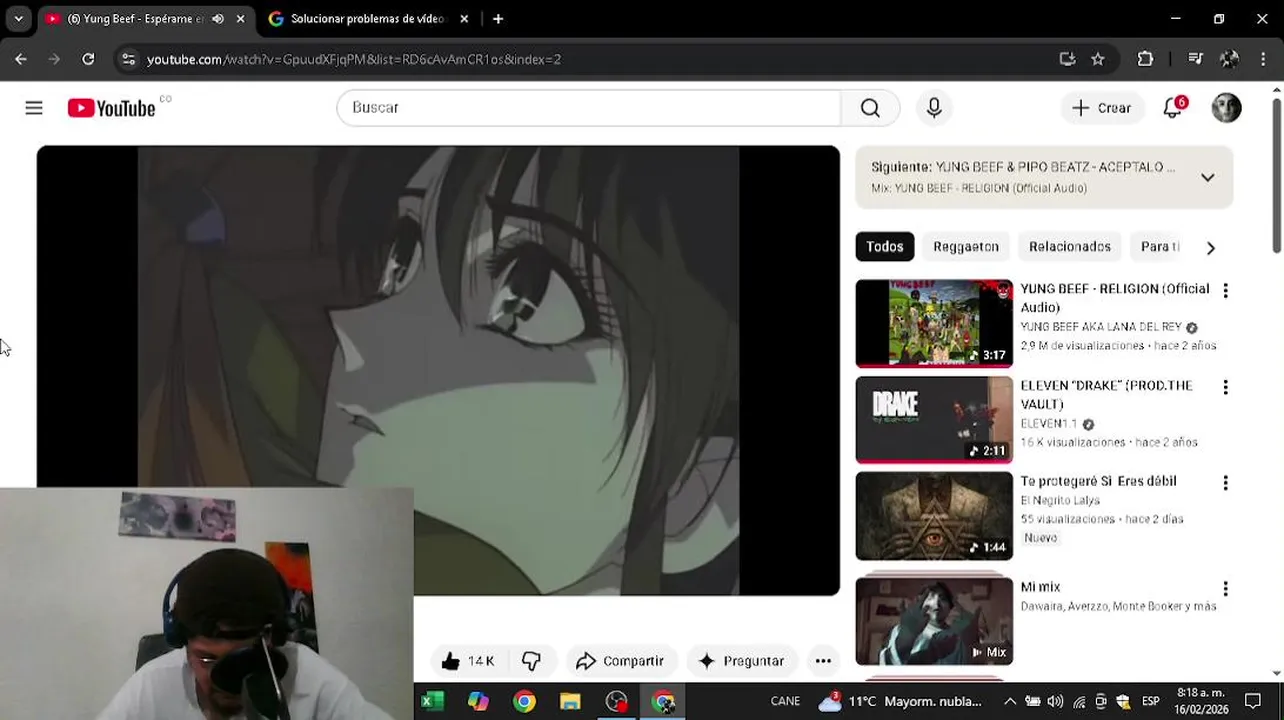Start voice search with microphone icon
Screen dimensions: 1284x720
pos(934,108)
